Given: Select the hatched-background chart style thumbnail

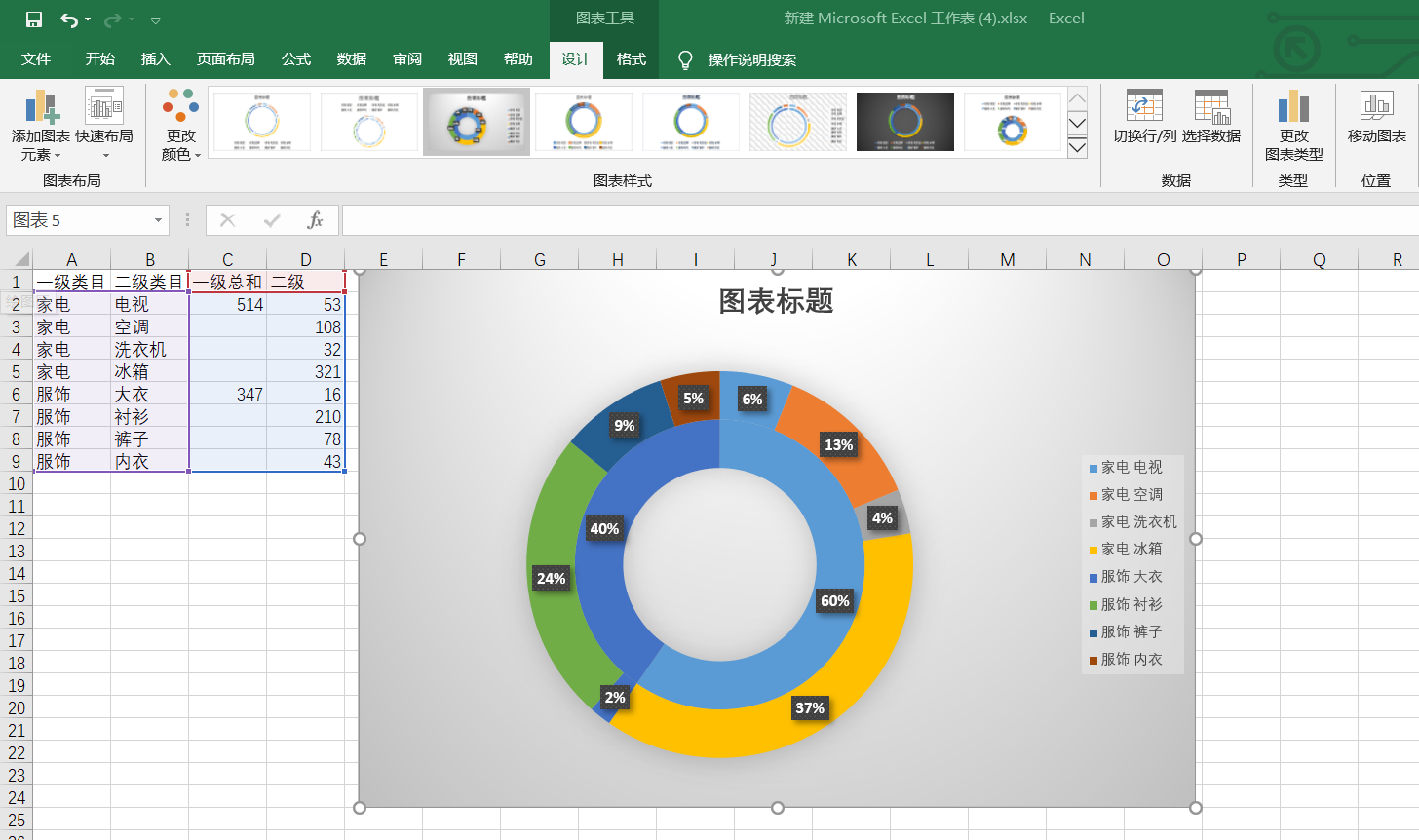Looking at the screenshot, I should tap(798, 122).
